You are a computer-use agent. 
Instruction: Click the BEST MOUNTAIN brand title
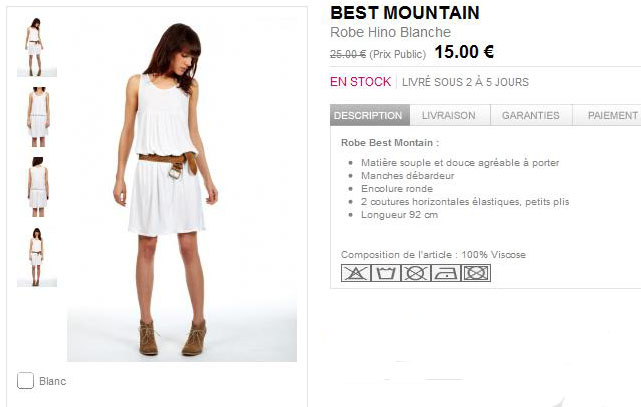(405, 13)
